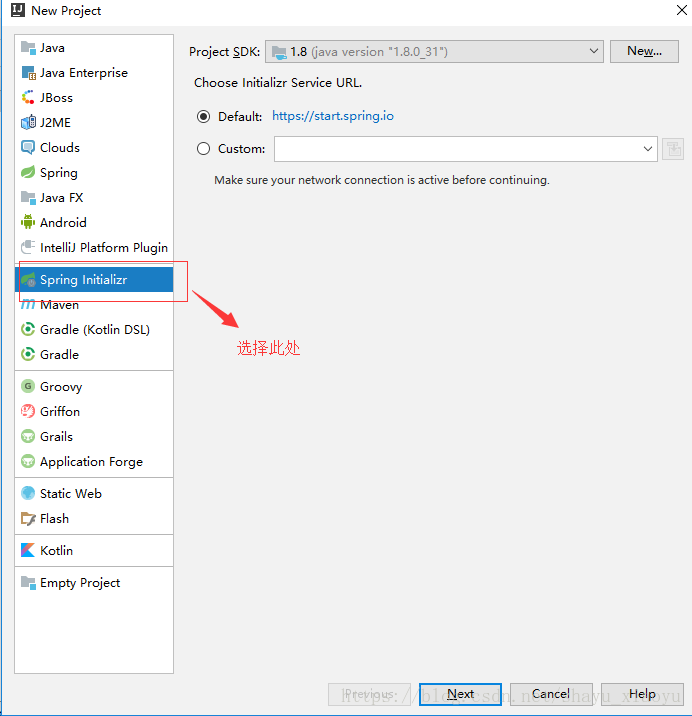Click the Spring Initializr icon
This screenshot has height=716, width=692.
(28, 279)
